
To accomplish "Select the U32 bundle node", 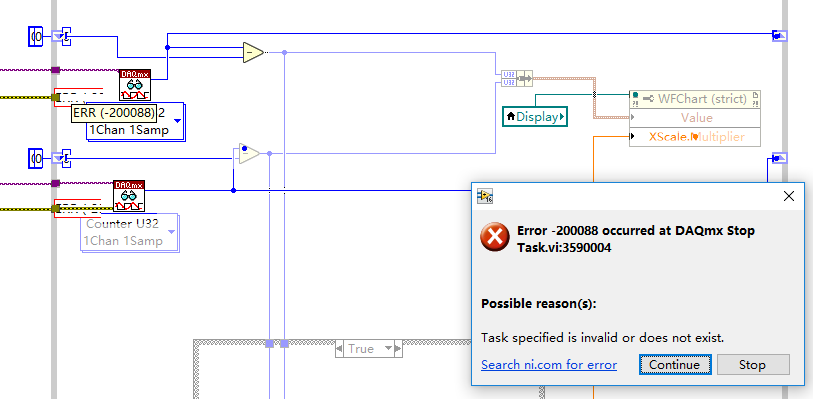I will tap(517, 79).
